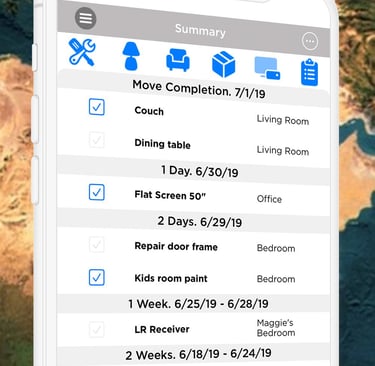Click the Move Completion 7/1/19 header
The image size is (375, 366).
[199, 89]
